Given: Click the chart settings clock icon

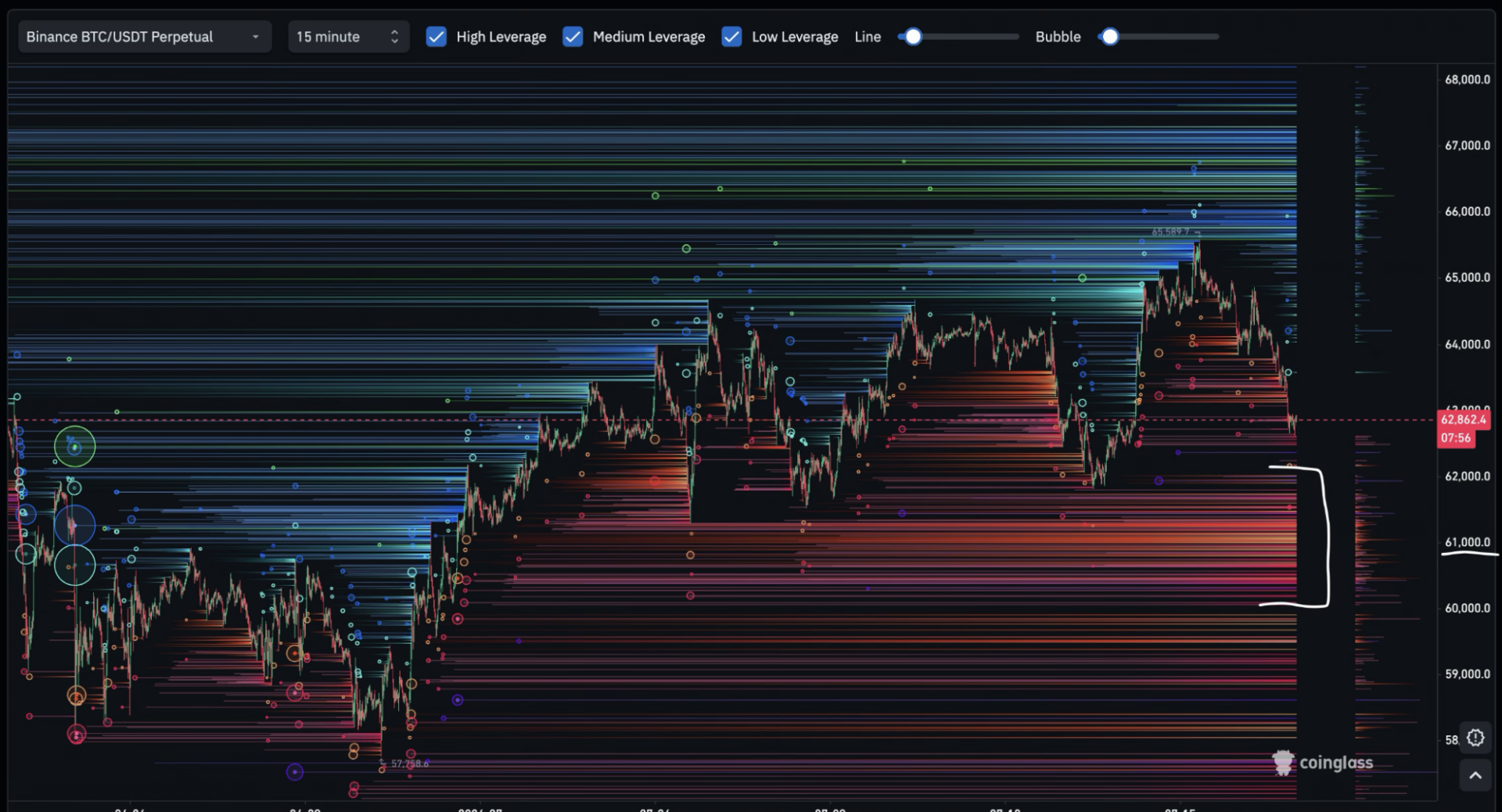Looking at the screenshot, I should [x=1475, y=738].
